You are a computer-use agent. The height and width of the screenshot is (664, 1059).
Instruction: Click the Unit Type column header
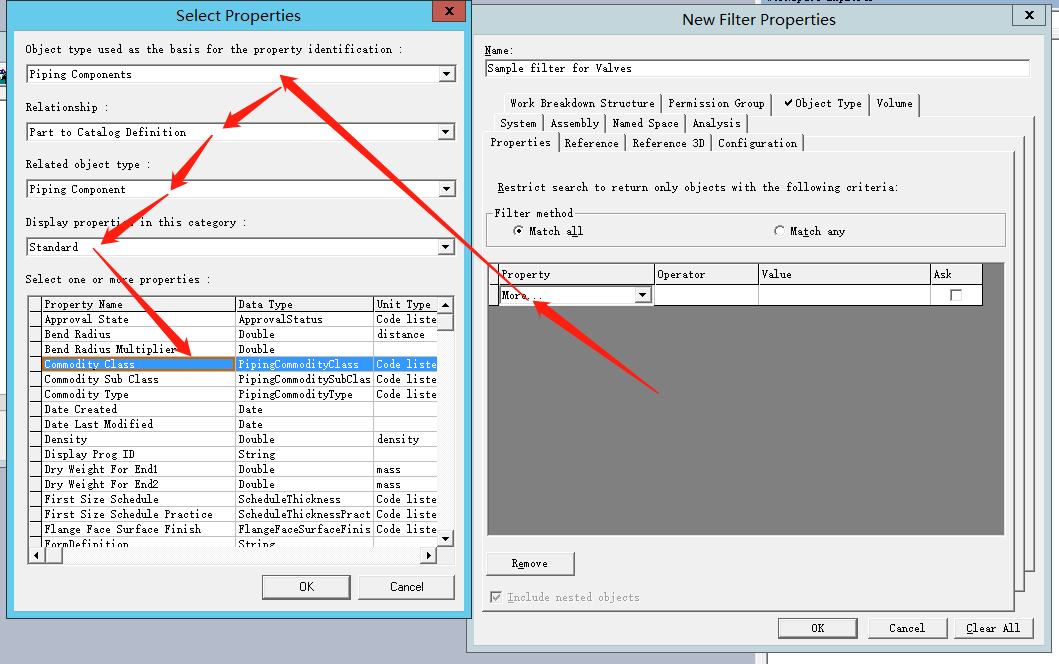tap(405, 305)
